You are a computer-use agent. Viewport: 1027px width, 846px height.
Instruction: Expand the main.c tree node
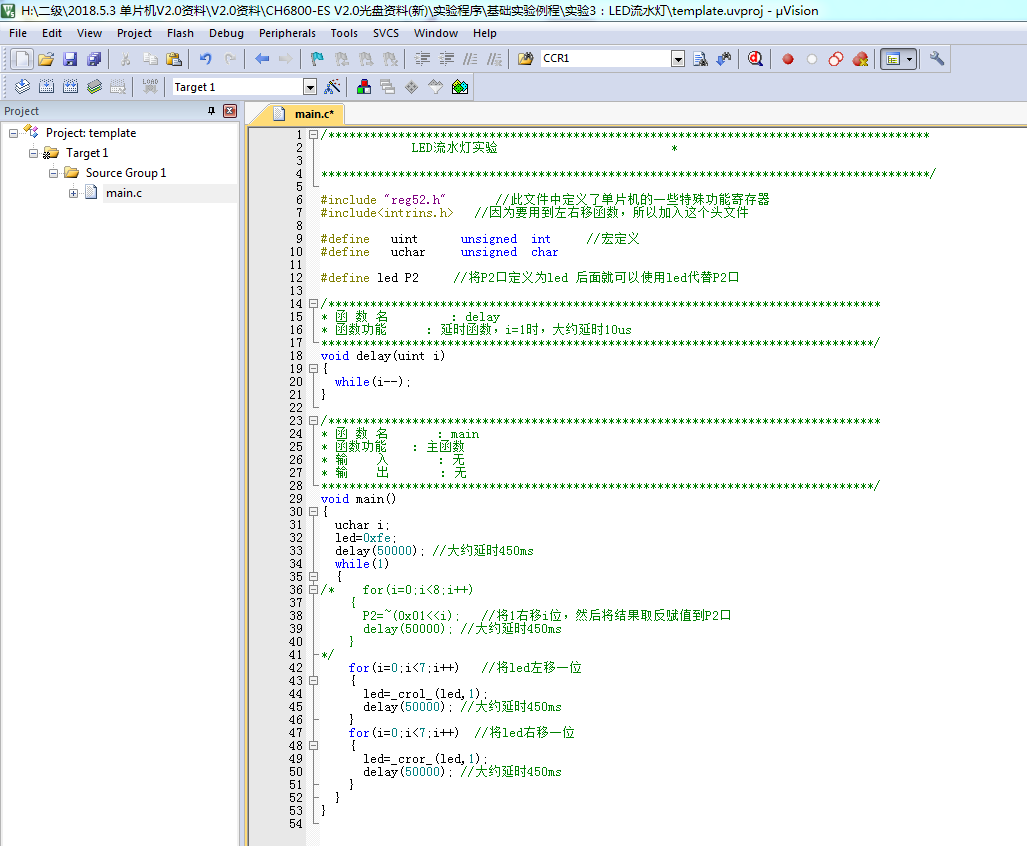[x=74, y=193]
